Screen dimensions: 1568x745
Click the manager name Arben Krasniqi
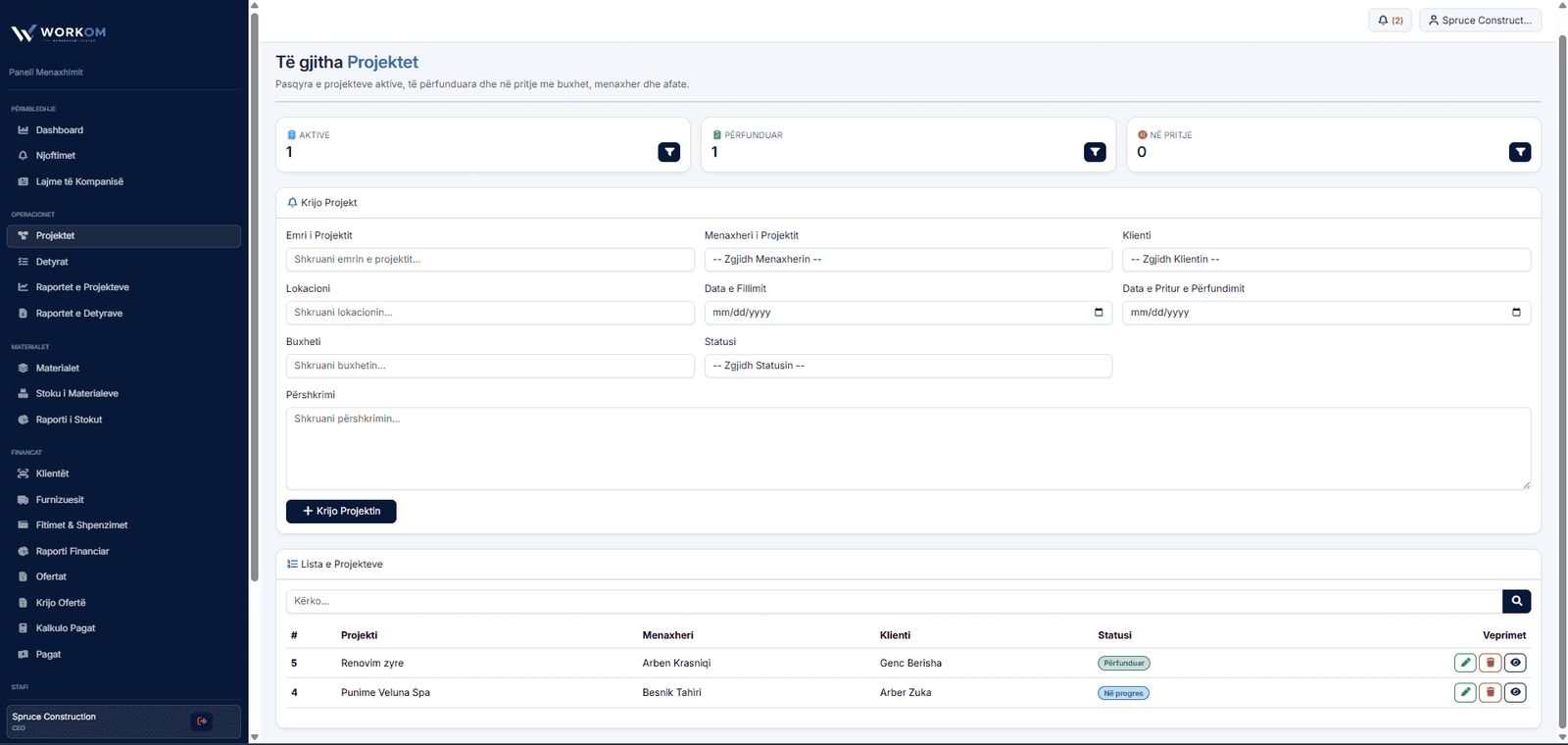pos(676,664)
